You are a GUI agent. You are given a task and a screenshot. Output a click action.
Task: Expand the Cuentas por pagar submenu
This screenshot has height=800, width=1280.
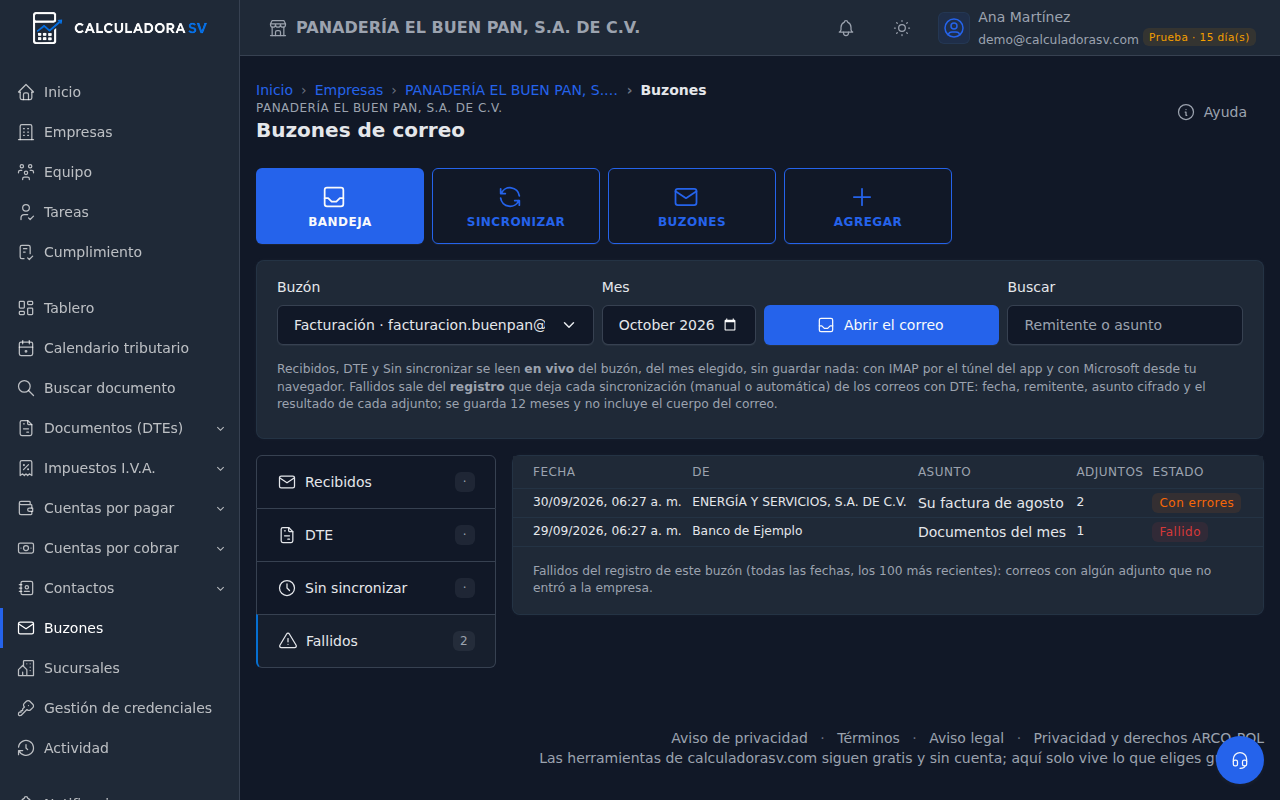(x=120, y=508)
